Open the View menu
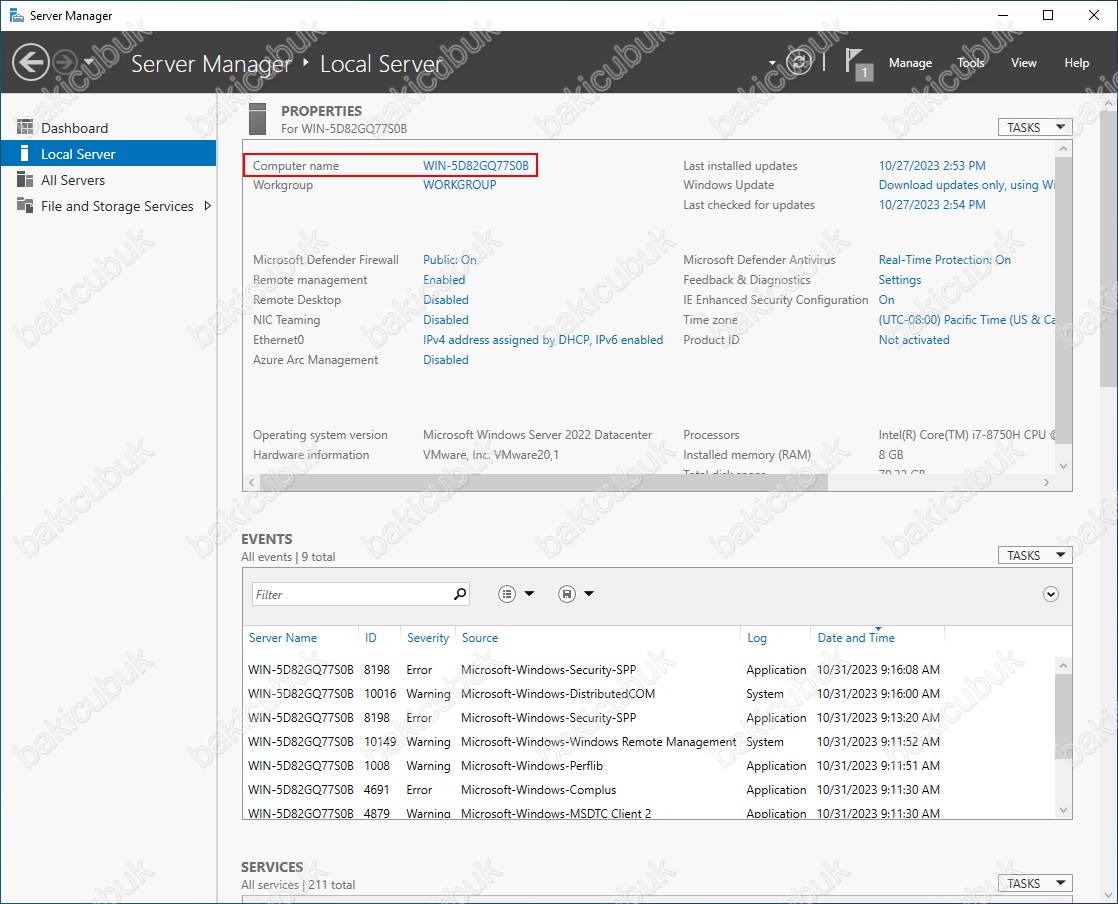The width and height of the screenshot is (1118, 904). click(1023, 63)
